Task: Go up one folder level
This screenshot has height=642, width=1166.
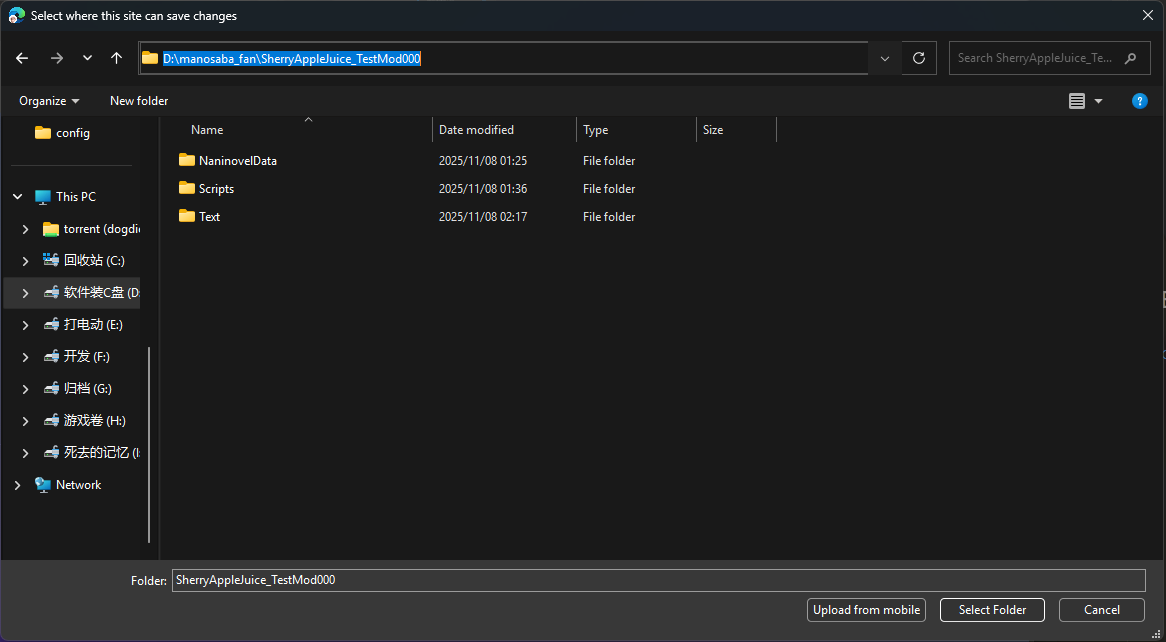Action: tap(116, 58)
